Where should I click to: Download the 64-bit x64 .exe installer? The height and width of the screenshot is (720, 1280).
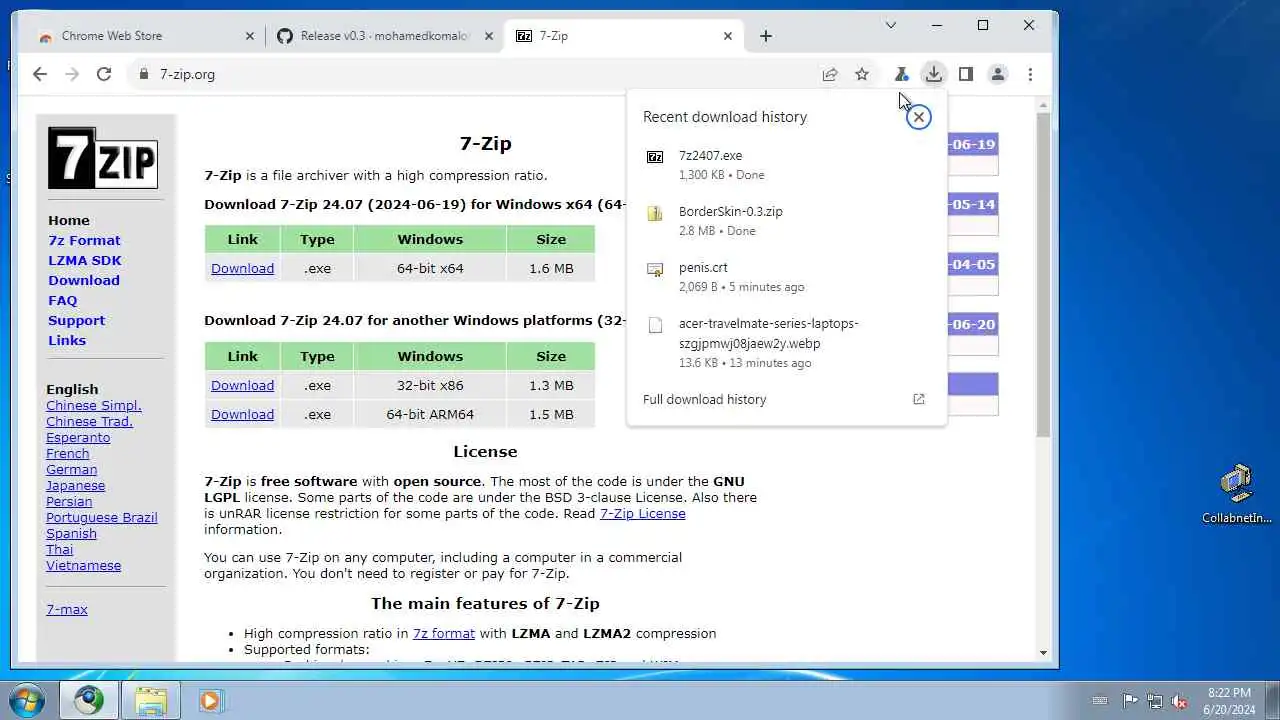click(242, 268)
